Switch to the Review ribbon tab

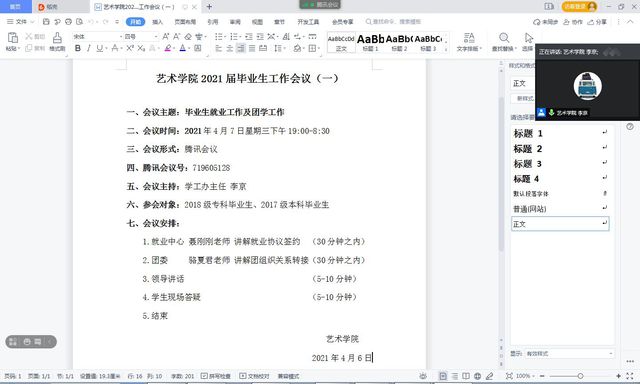tap(235, 22)
